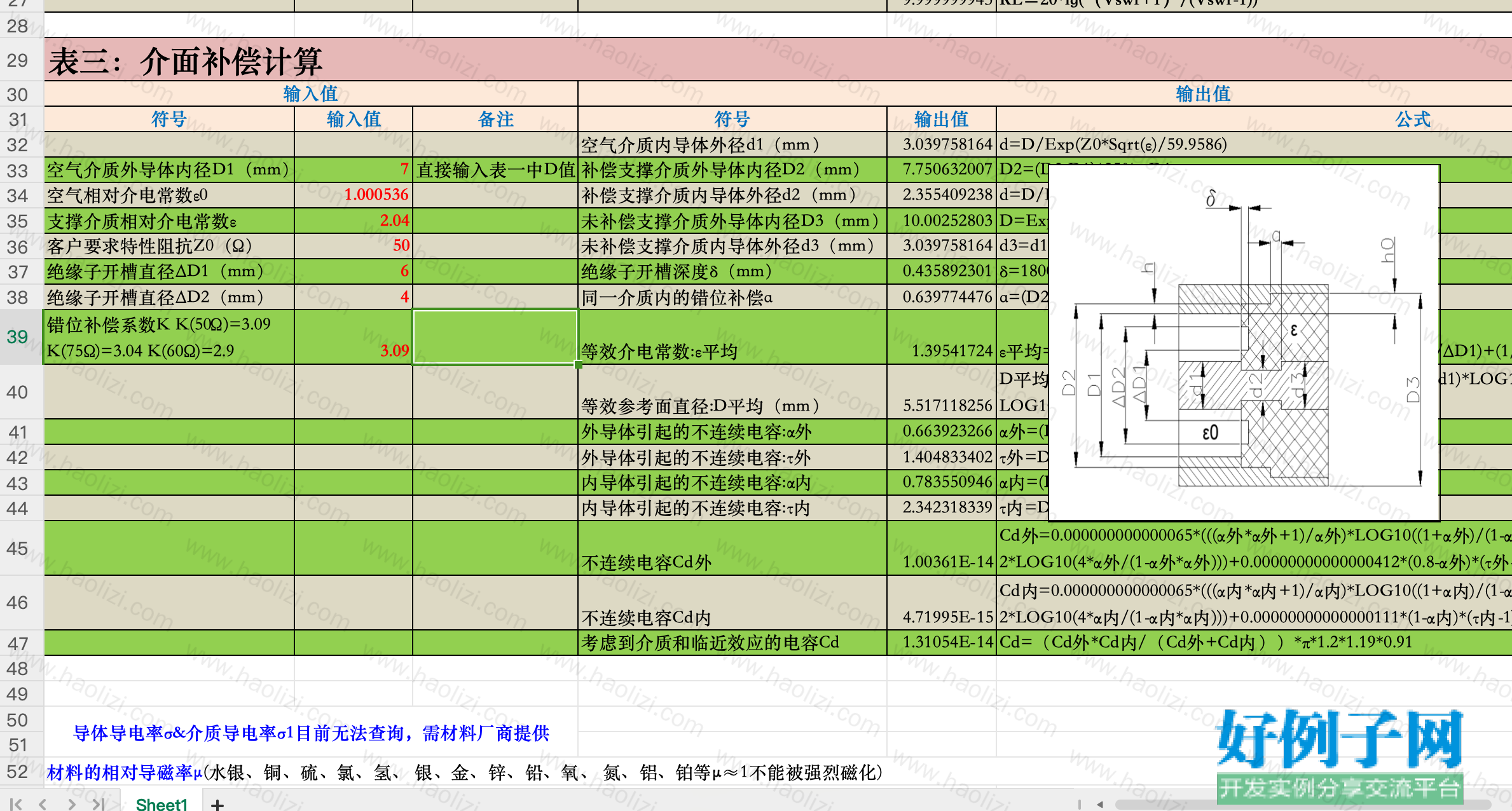
Task: Select cell 等效参考面直径:D平均（mm）
Action: (732, 392)
